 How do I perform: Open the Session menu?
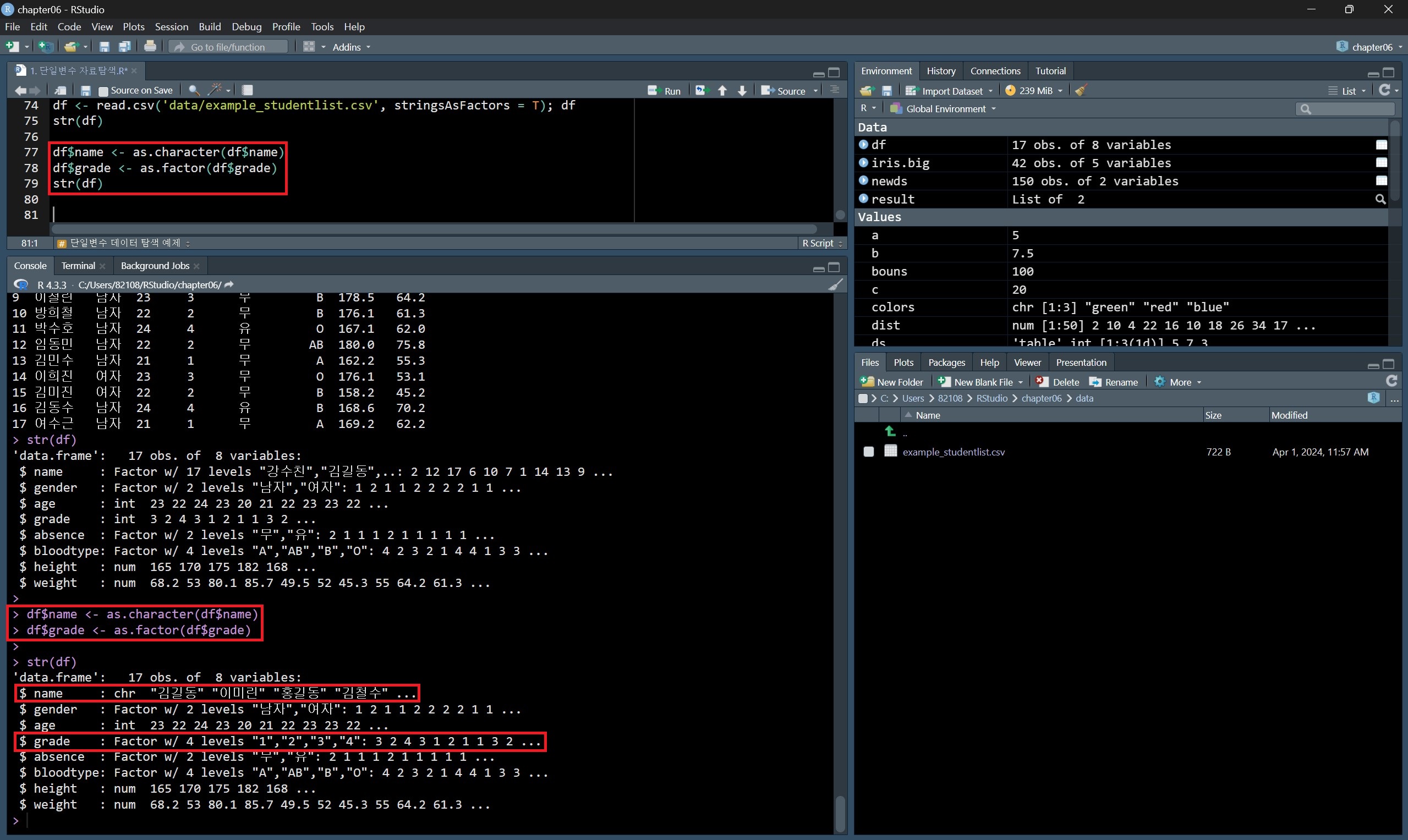(x=171, y=26)
